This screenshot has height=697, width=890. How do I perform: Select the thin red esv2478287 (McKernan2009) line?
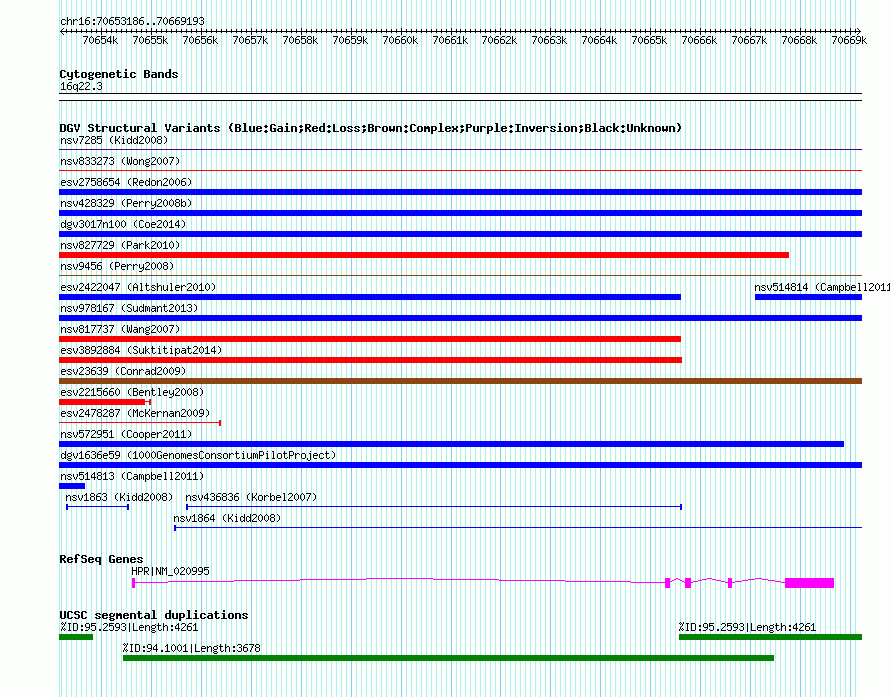[x=140, y=423]
